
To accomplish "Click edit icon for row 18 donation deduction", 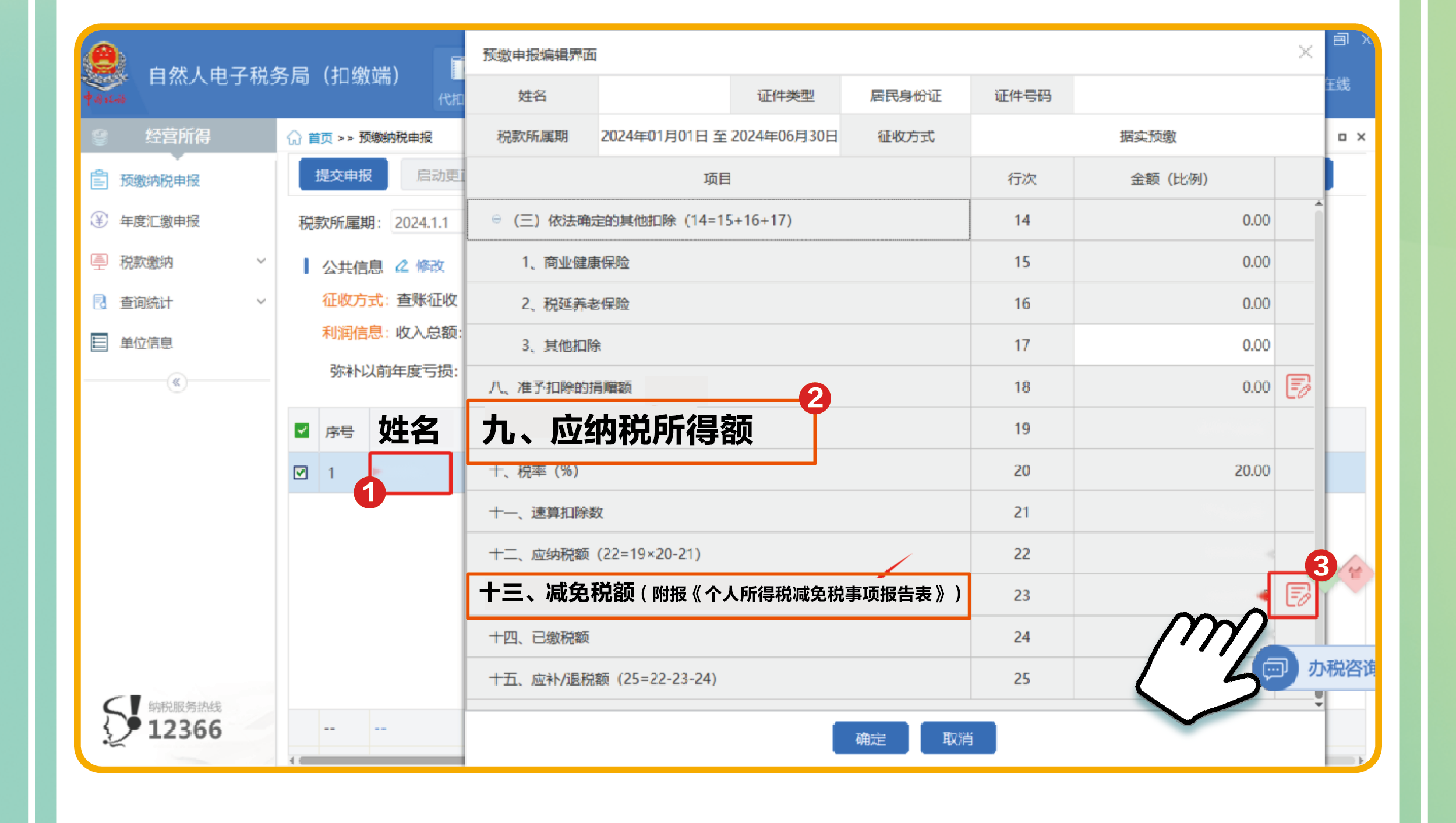I will (1297, 387).
